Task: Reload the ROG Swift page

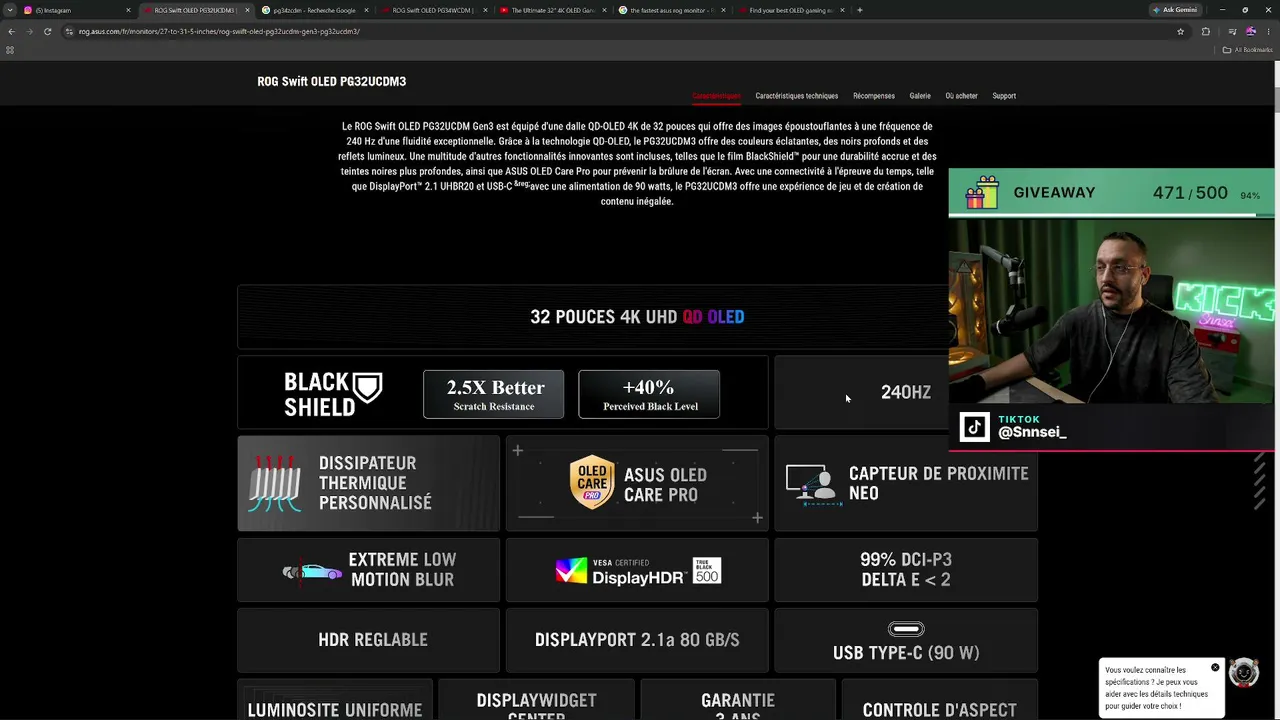Action: [47, 31]
